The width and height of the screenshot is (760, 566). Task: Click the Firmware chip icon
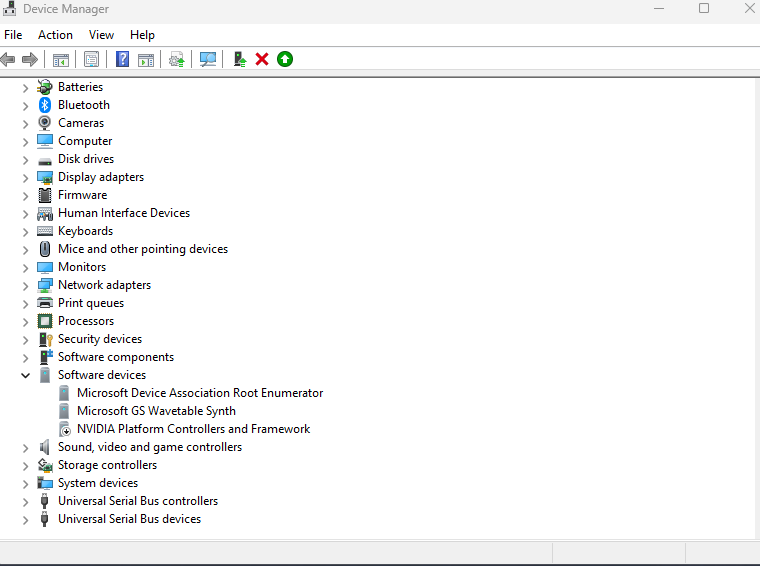click(x=45, y=195)
